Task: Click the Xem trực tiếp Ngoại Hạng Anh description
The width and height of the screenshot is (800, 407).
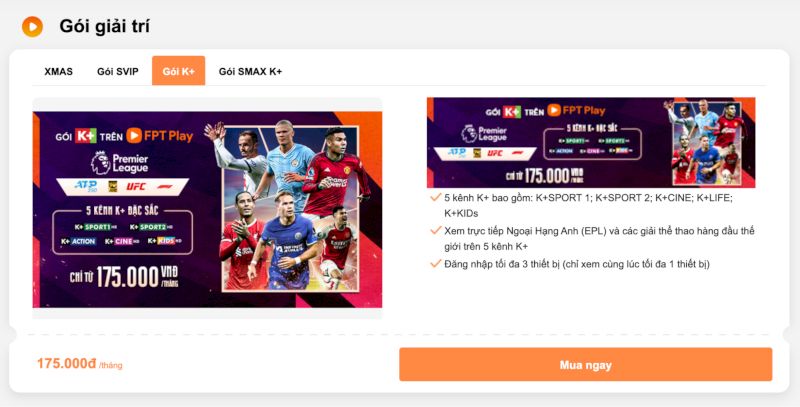Action: 599,239
